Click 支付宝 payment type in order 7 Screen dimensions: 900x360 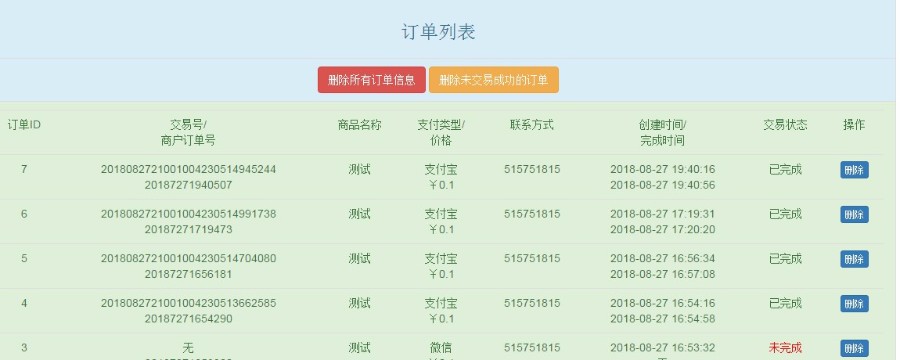point(441,169)
